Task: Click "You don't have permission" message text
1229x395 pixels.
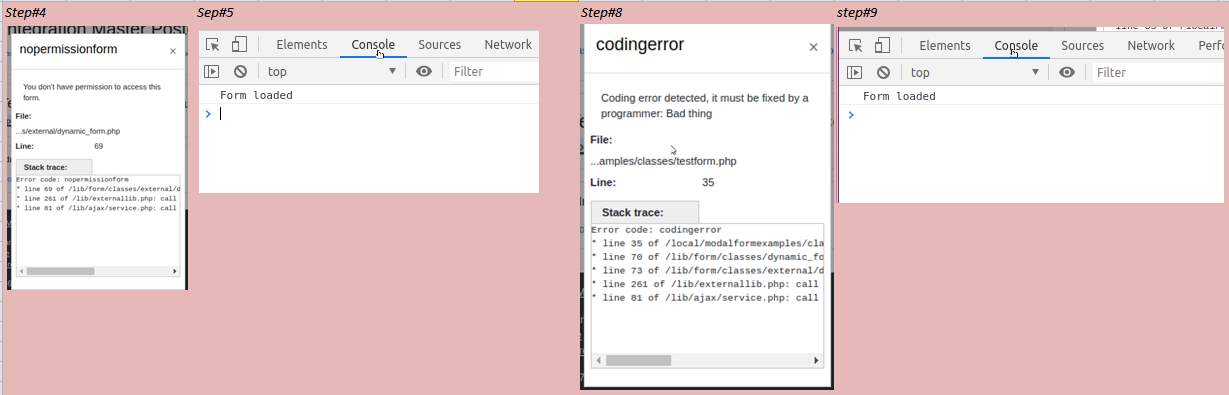Action: 92,93
